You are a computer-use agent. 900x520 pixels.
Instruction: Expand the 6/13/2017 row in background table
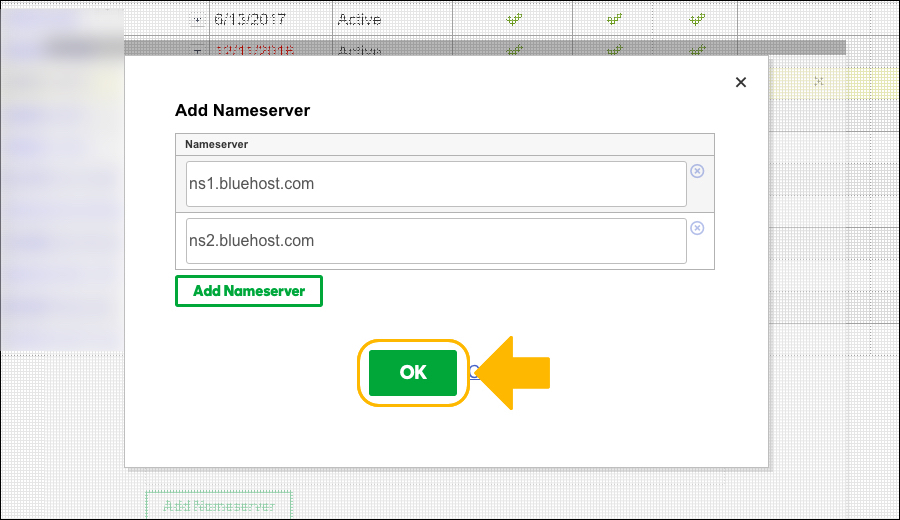(x=197, y=20)
